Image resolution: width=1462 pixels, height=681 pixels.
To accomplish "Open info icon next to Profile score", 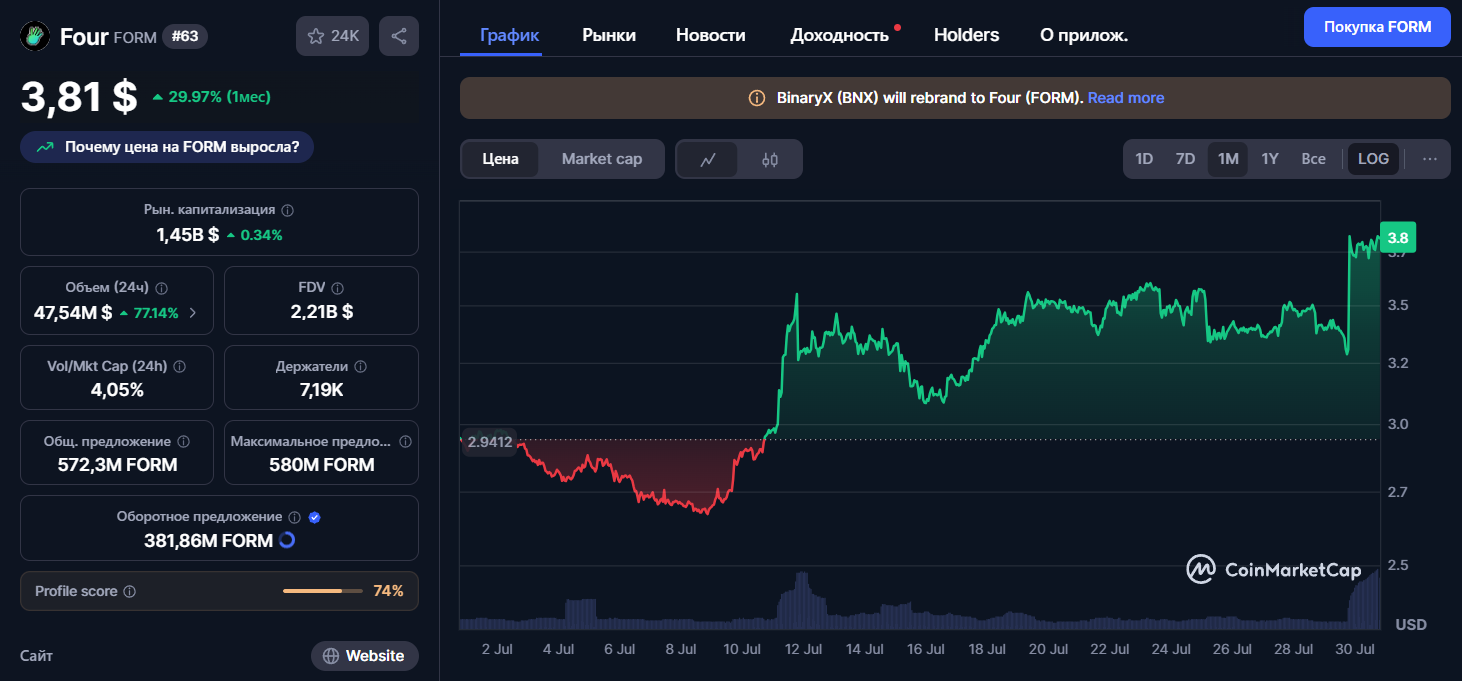I will point(129,591).
